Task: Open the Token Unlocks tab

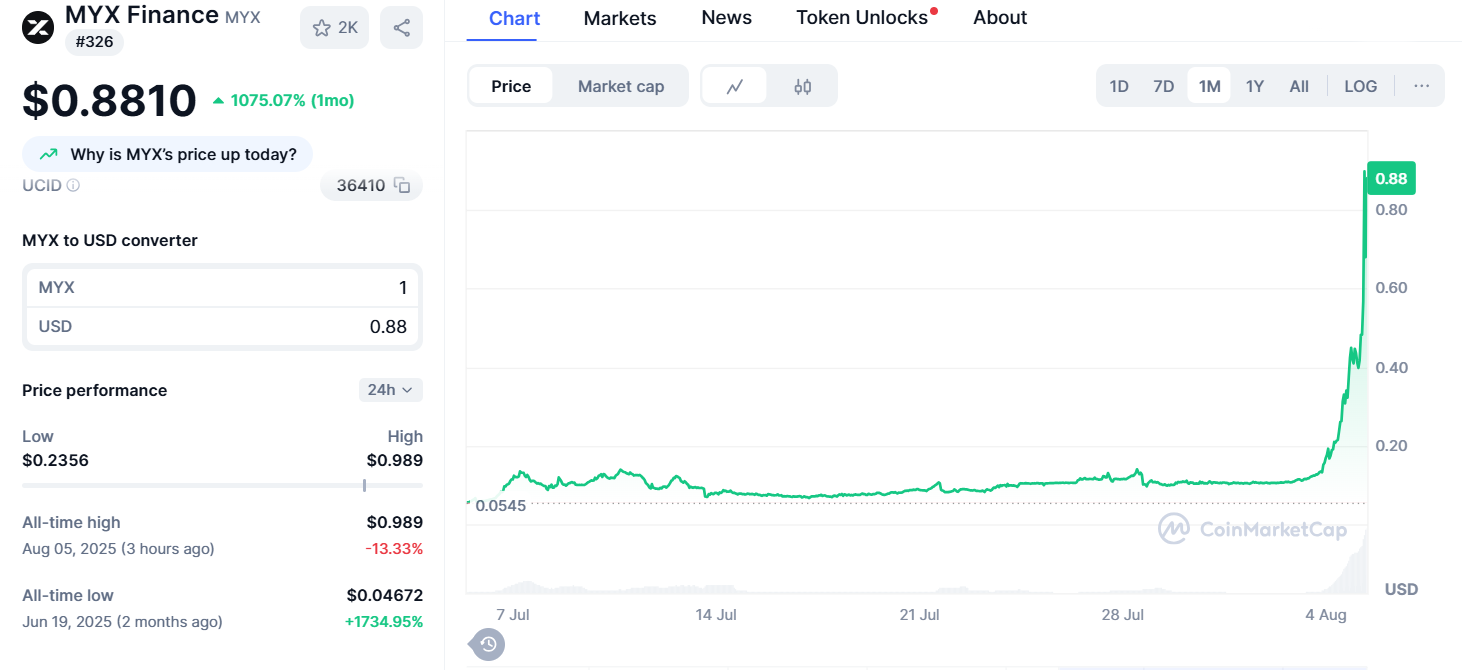Action: 861,18
